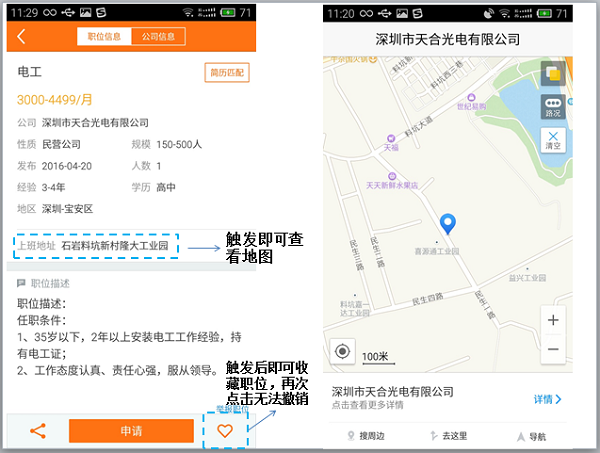Viewport: 600px width, 453px height.
Task: Zoom in the map with the plus button
Action: click(x=553, y=320)
